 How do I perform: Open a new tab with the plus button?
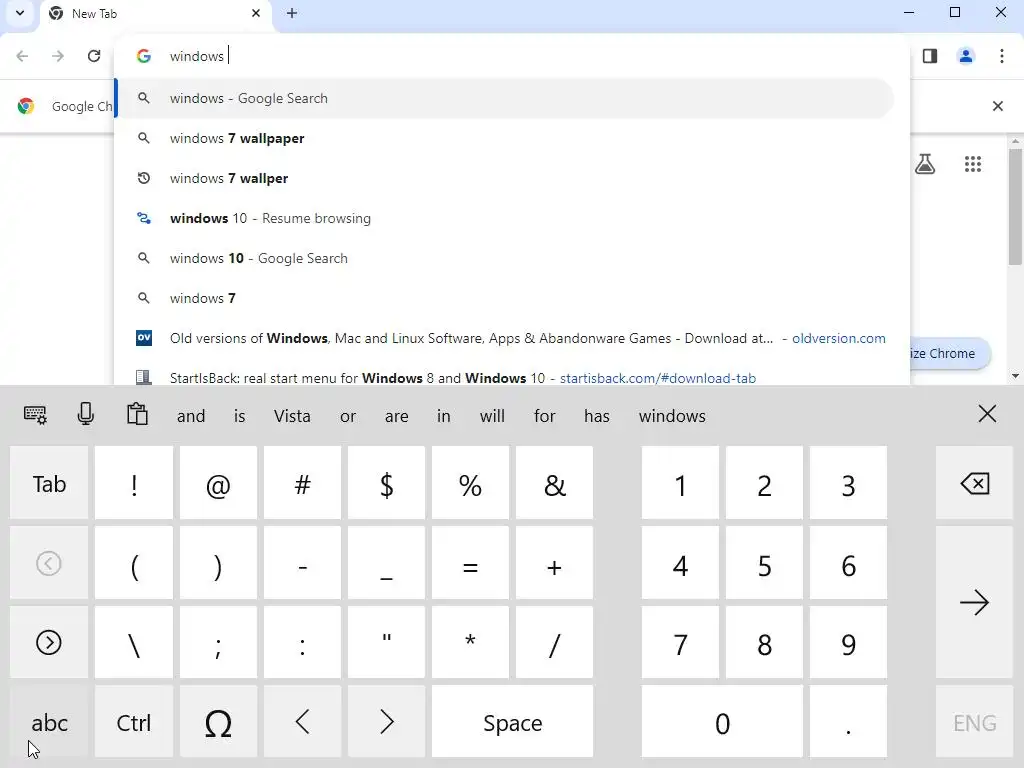click(292, 13)
